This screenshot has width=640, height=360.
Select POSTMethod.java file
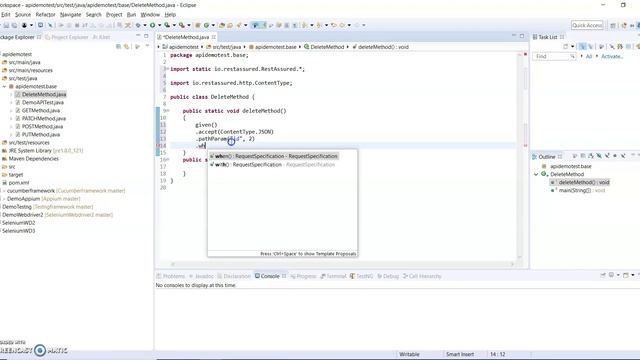pyautogui.click(x=42, y=127)
